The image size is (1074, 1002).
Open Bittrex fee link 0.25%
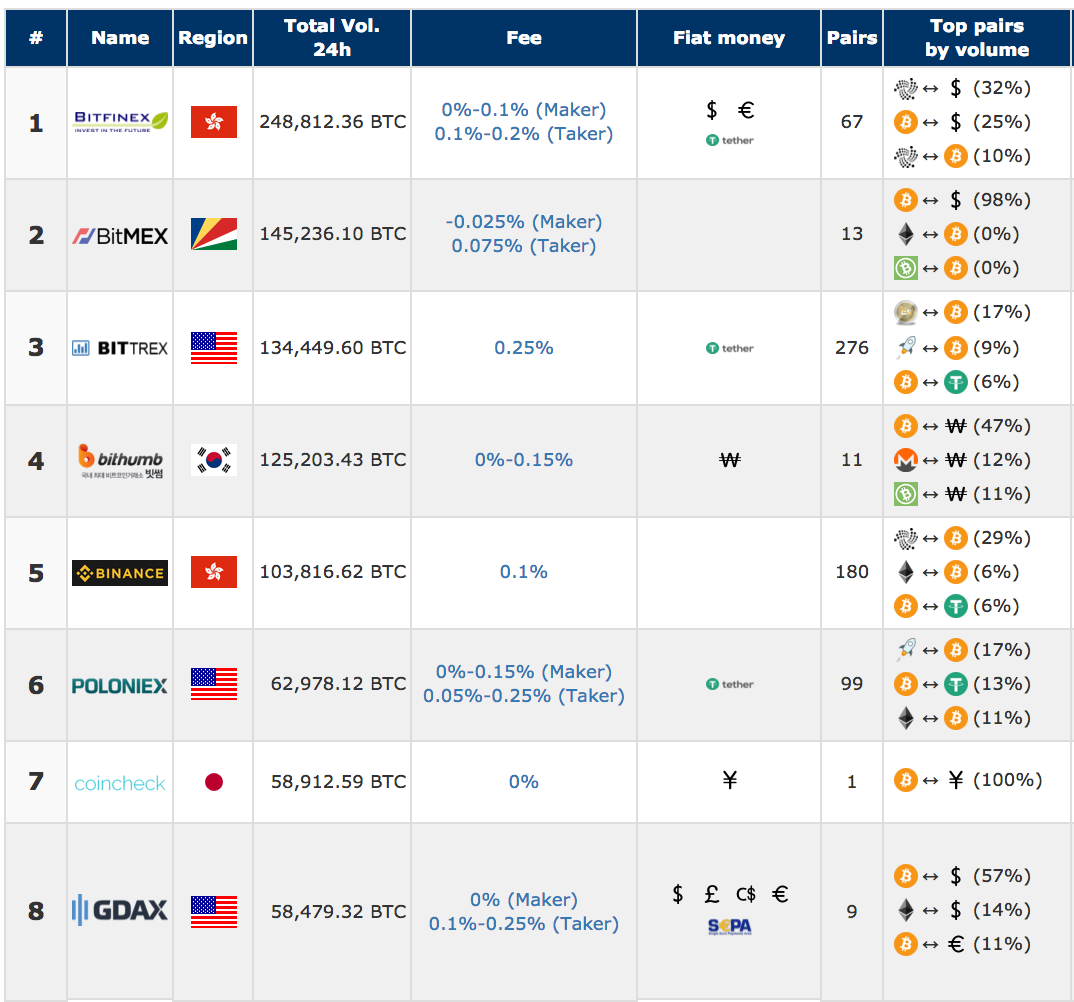(x=524, y=348)
